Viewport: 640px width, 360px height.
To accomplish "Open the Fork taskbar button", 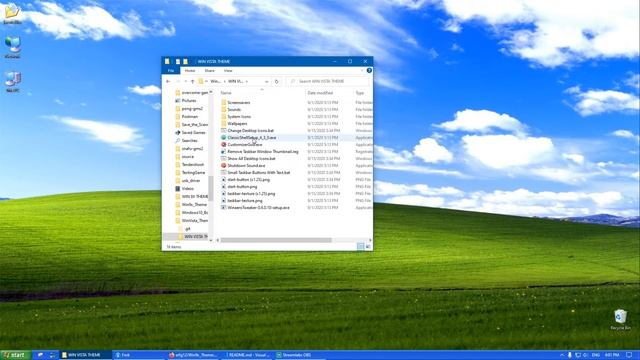I will [138, 355].
